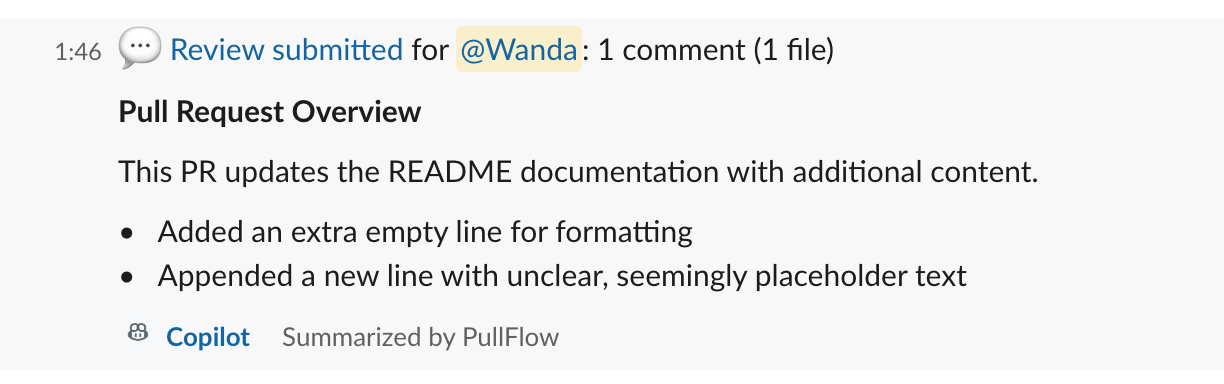
Task: Click the speech bubble review icon
Action: (x=140, y=48)
